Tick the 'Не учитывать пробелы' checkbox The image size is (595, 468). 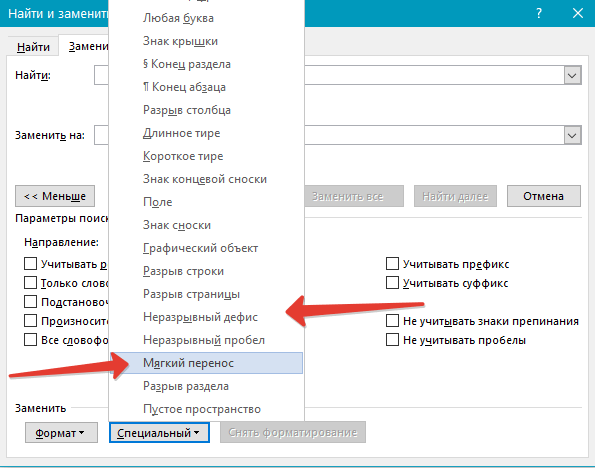click(392, 339)
